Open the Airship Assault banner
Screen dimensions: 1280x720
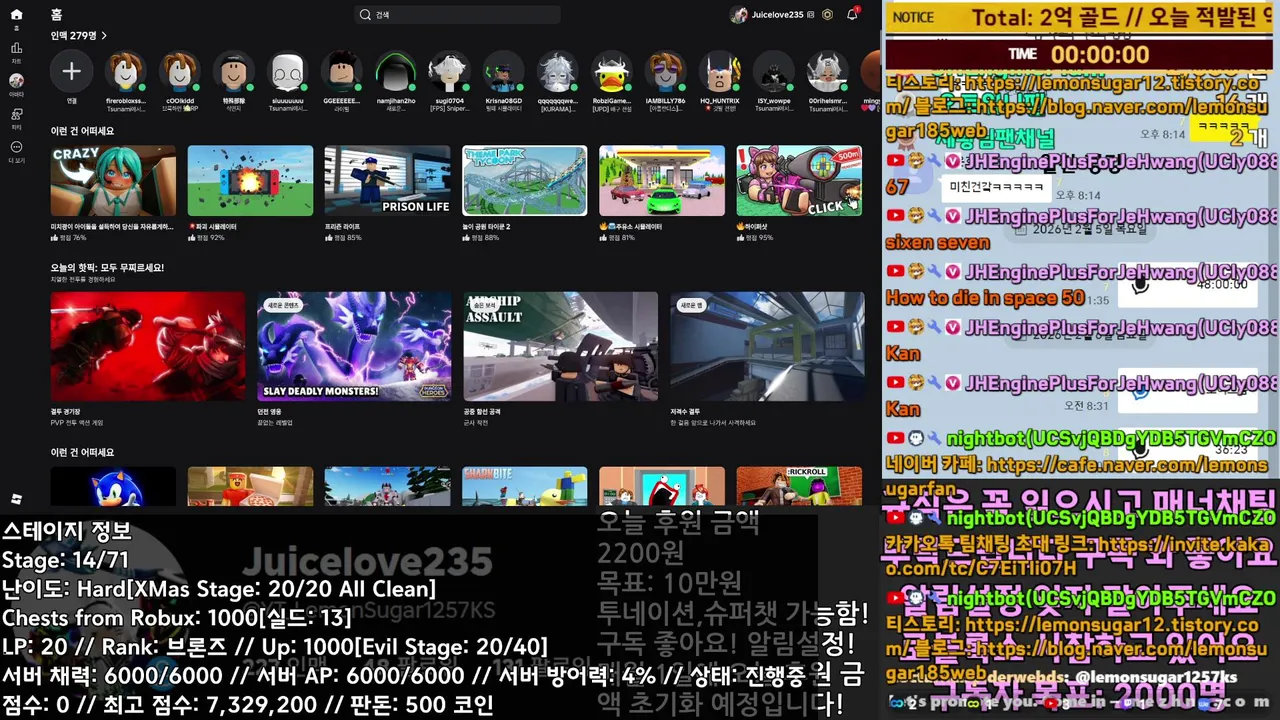[561, 346]
